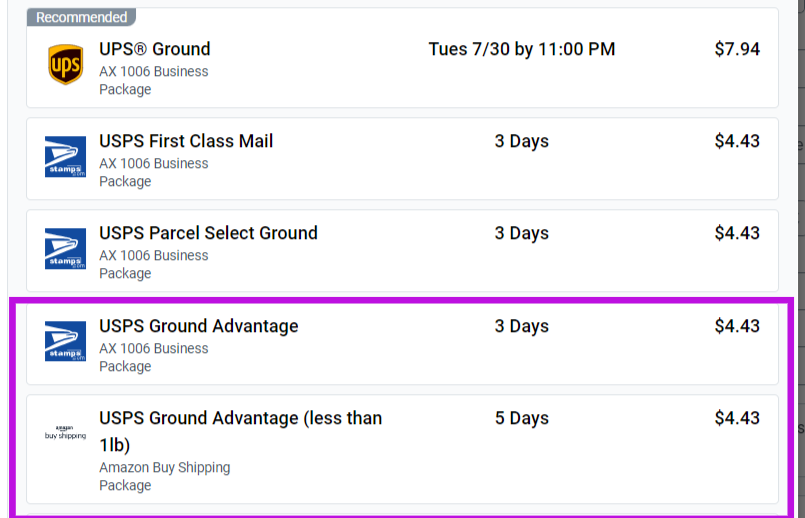The height and width of the screenshot is (518, 805).
Task: Click the Amazon Buy Shipping carrier text
Action: [164, 467]
